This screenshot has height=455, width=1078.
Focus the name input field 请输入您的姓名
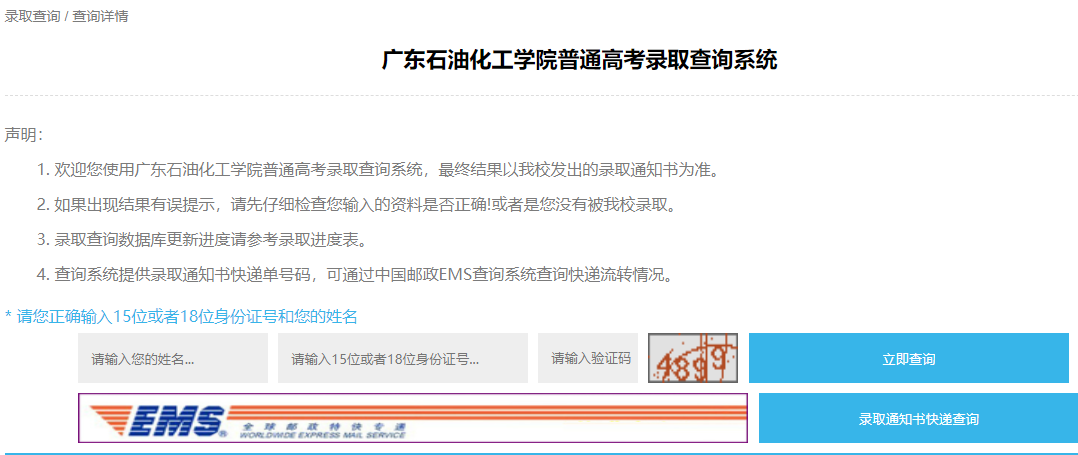(x=173, y=358)
